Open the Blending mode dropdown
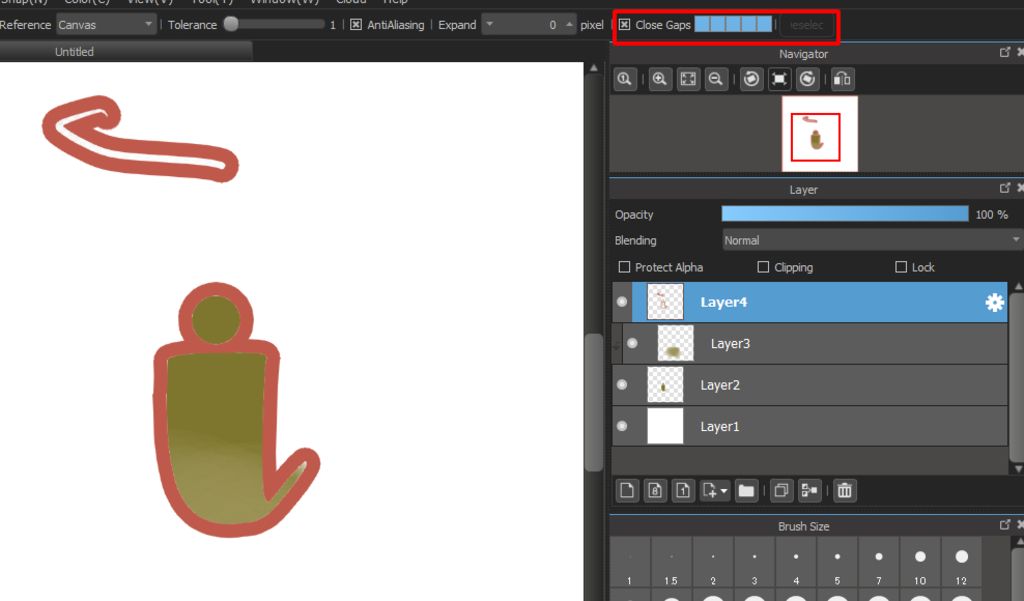1024x601 pixels. 872,240
